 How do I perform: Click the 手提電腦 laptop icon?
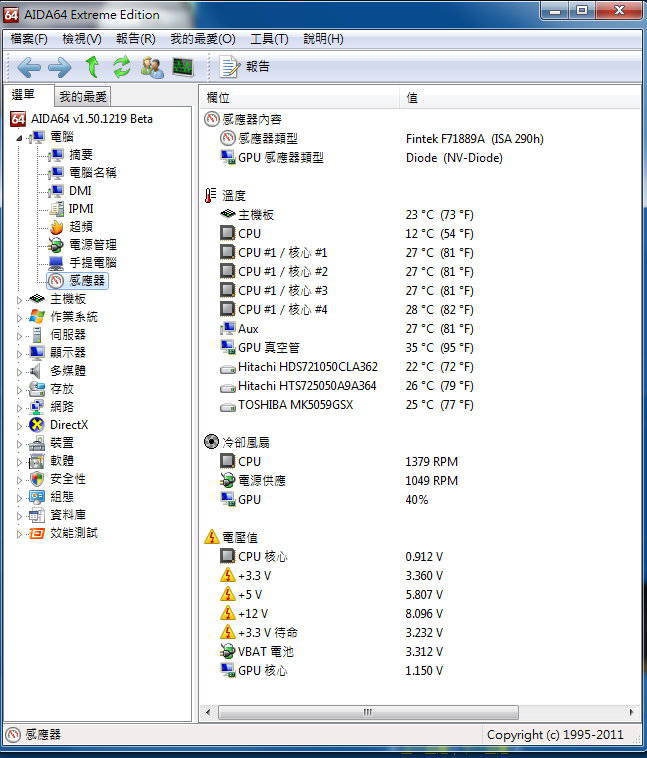pos(56,263)
